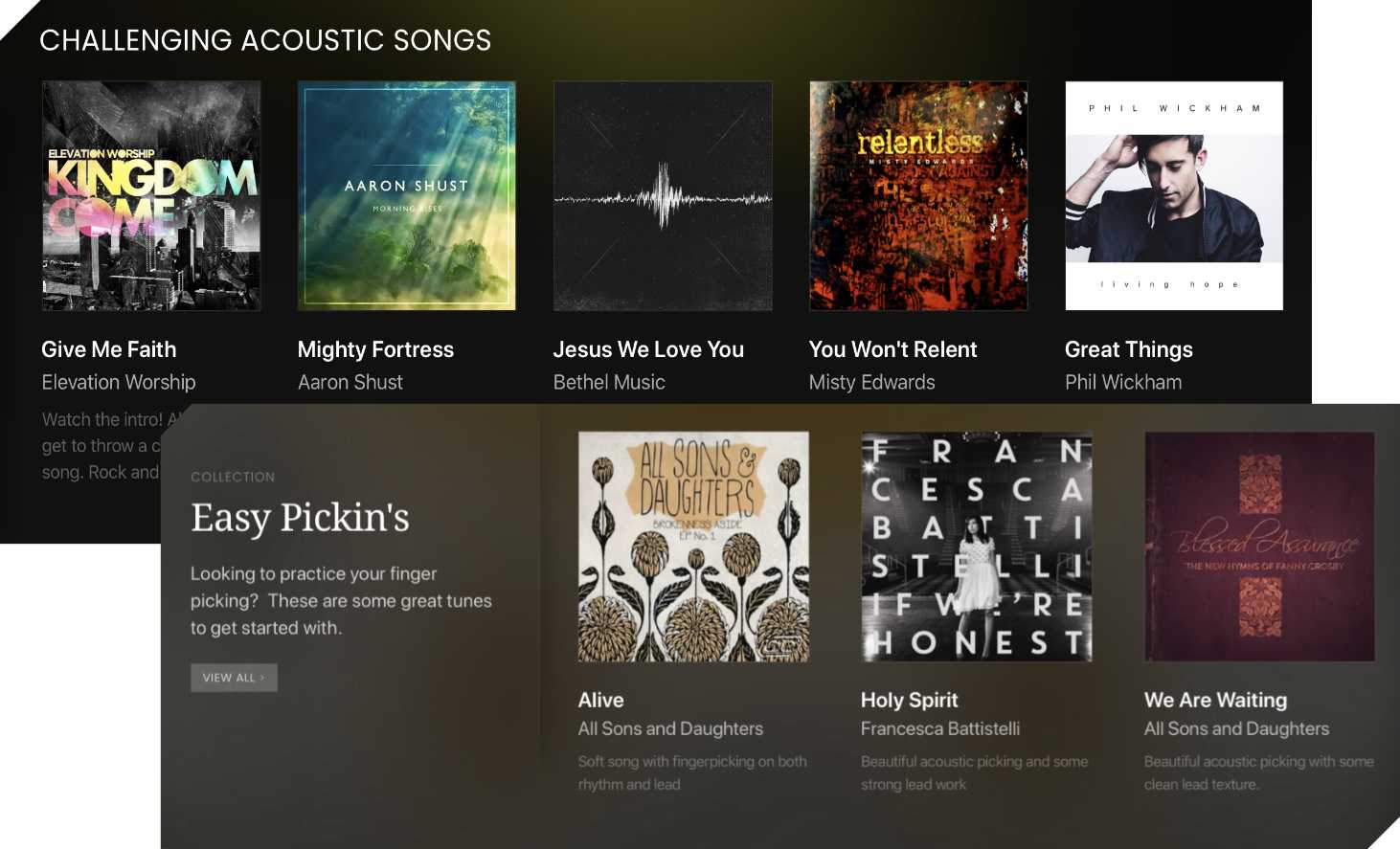
Task: Open the Blessed Assurance album cover
Action: click(1259, 547)
